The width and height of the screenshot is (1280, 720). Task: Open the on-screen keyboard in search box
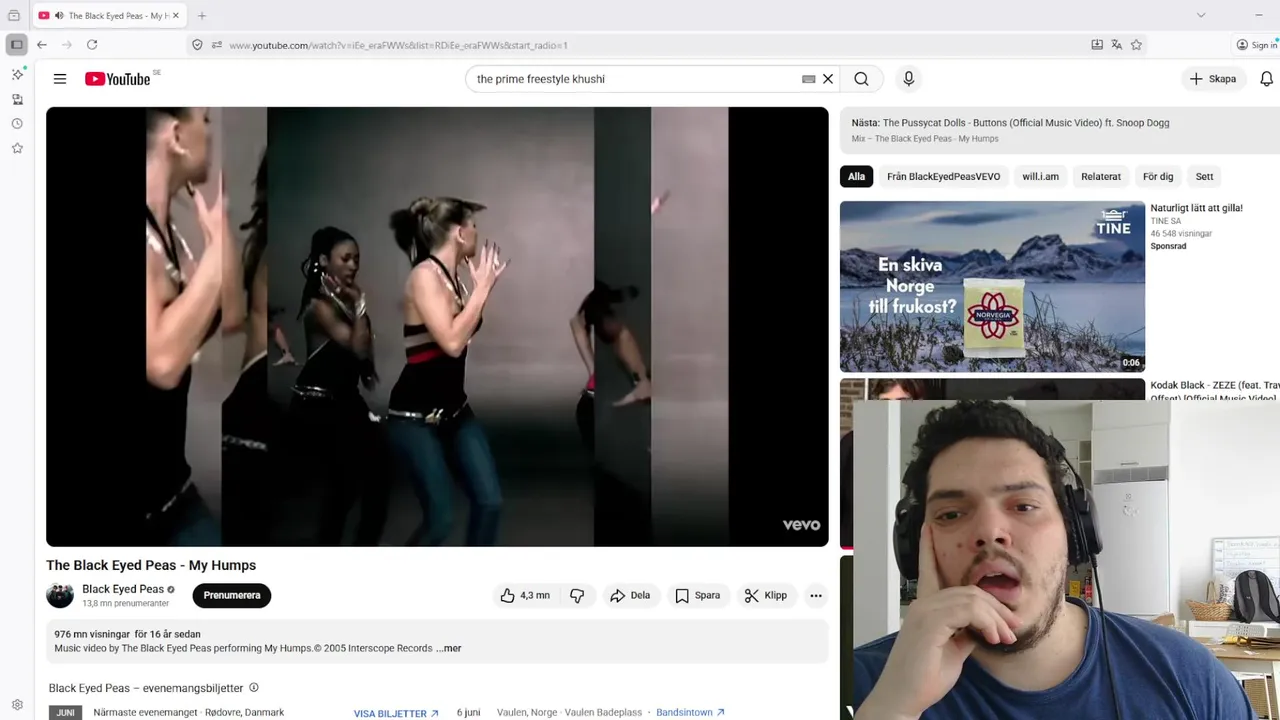pos(809,79)
